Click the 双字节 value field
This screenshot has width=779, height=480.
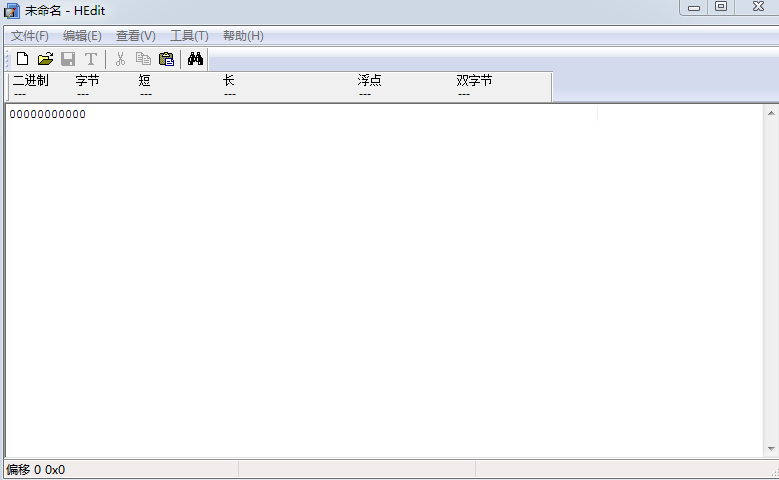[464, 94]
